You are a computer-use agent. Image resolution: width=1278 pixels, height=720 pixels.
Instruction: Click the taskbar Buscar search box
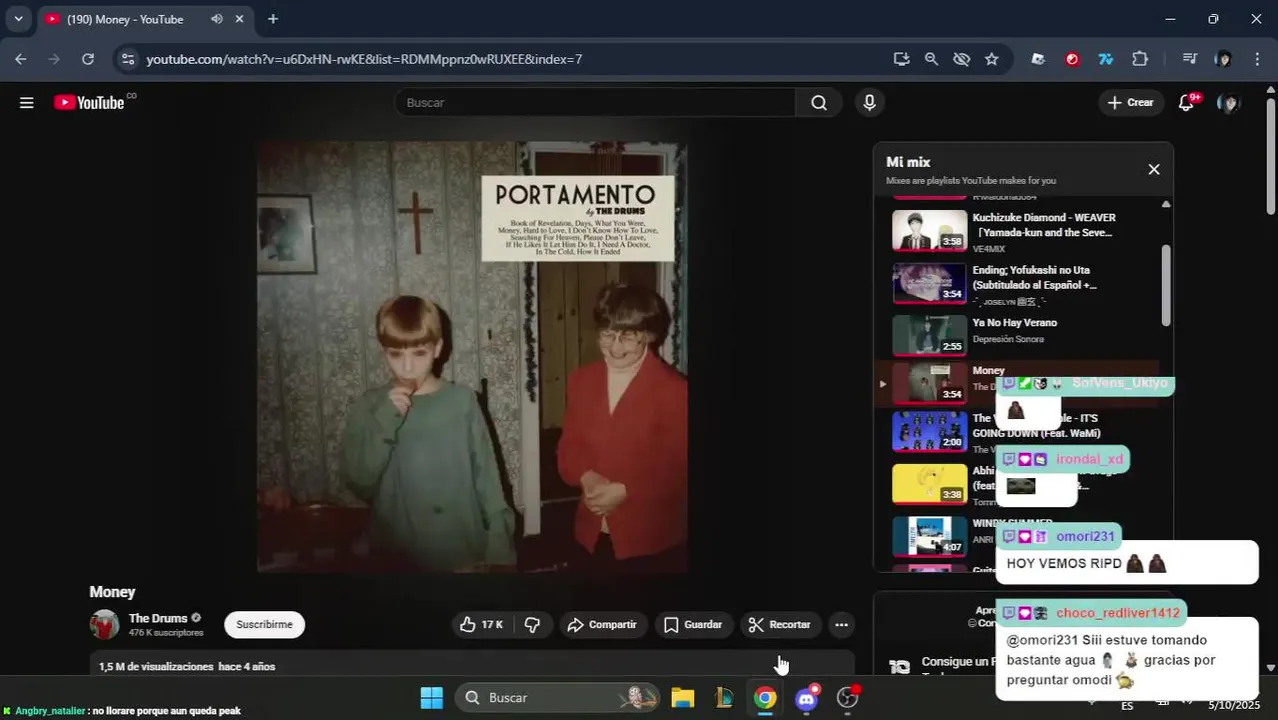558,697
